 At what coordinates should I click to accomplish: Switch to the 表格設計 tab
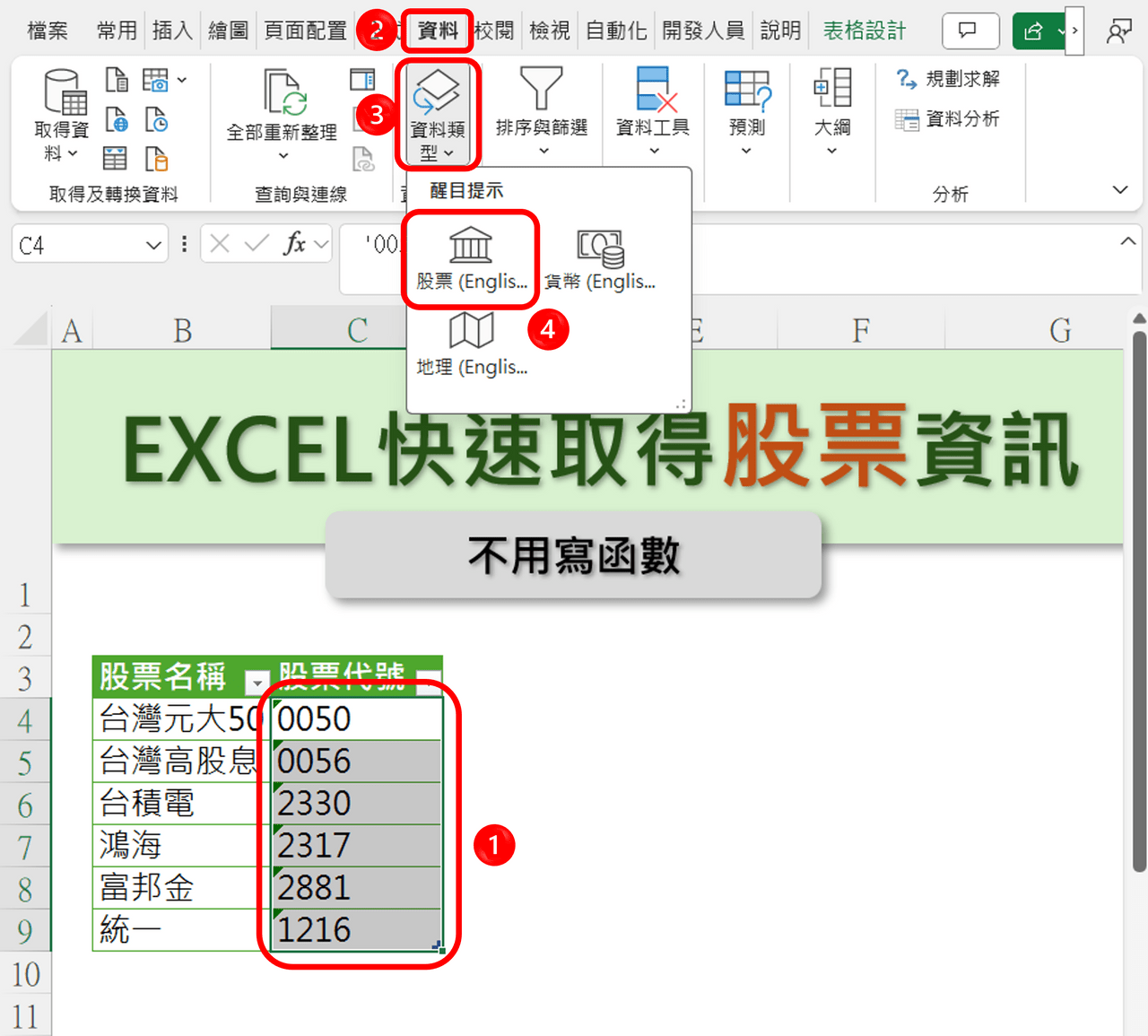point(865,31)
